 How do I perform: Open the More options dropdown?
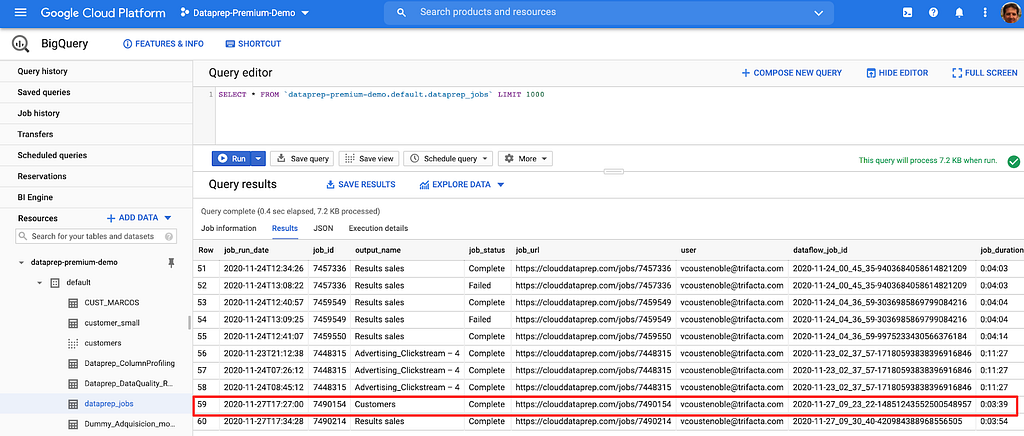tap(526, 159)
